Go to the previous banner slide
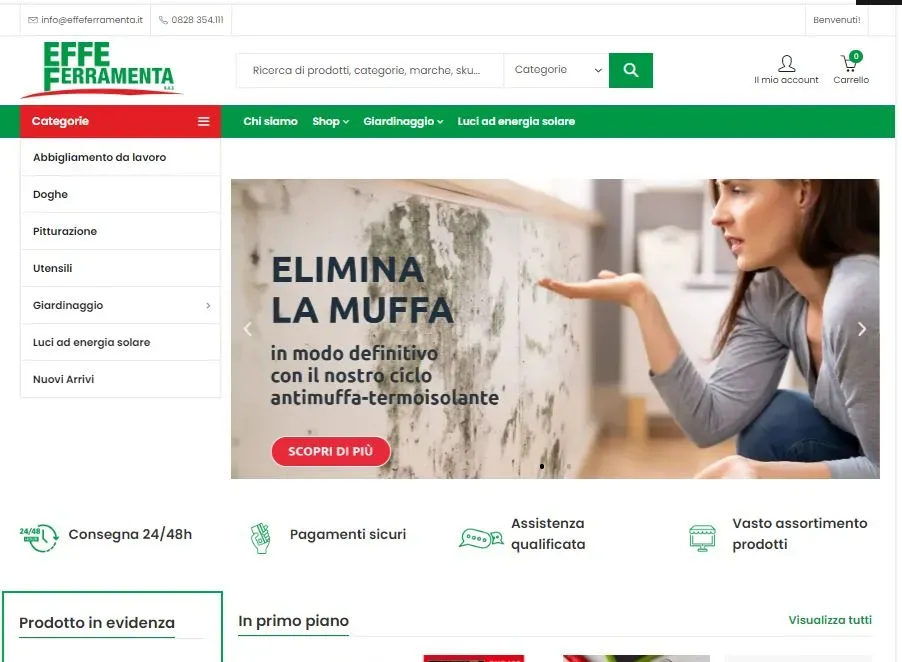Screen dimensions: 902x662 click(248, 329)
